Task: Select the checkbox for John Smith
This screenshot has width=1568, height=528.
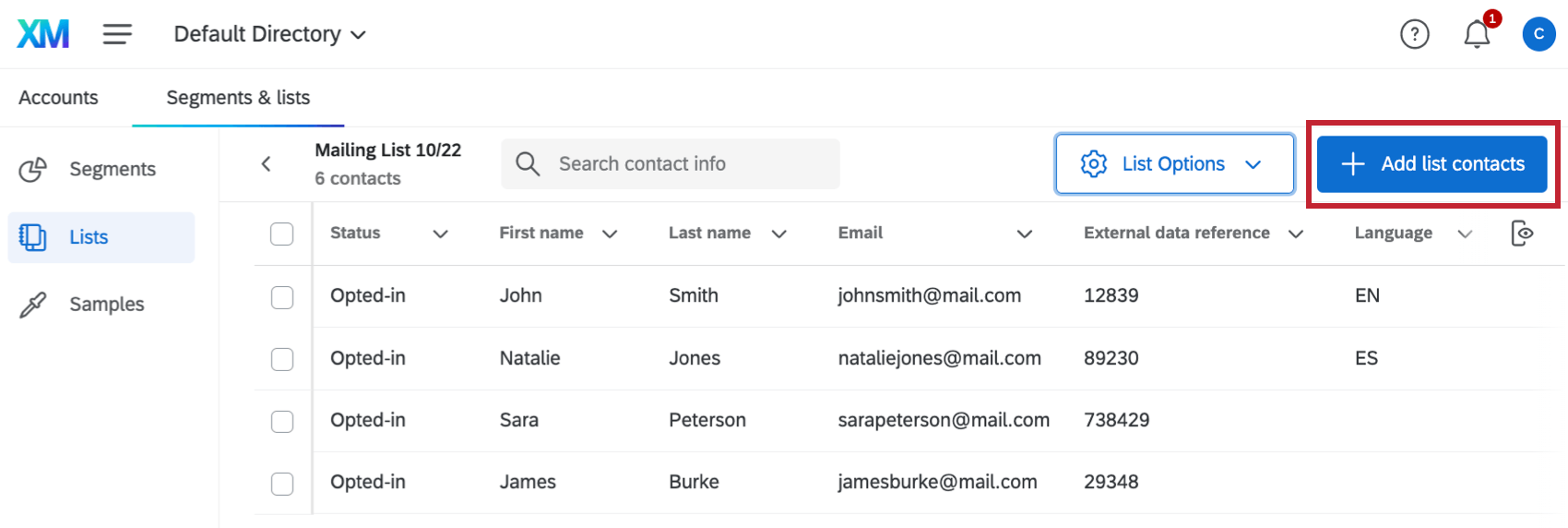Action: coord(282,297)
